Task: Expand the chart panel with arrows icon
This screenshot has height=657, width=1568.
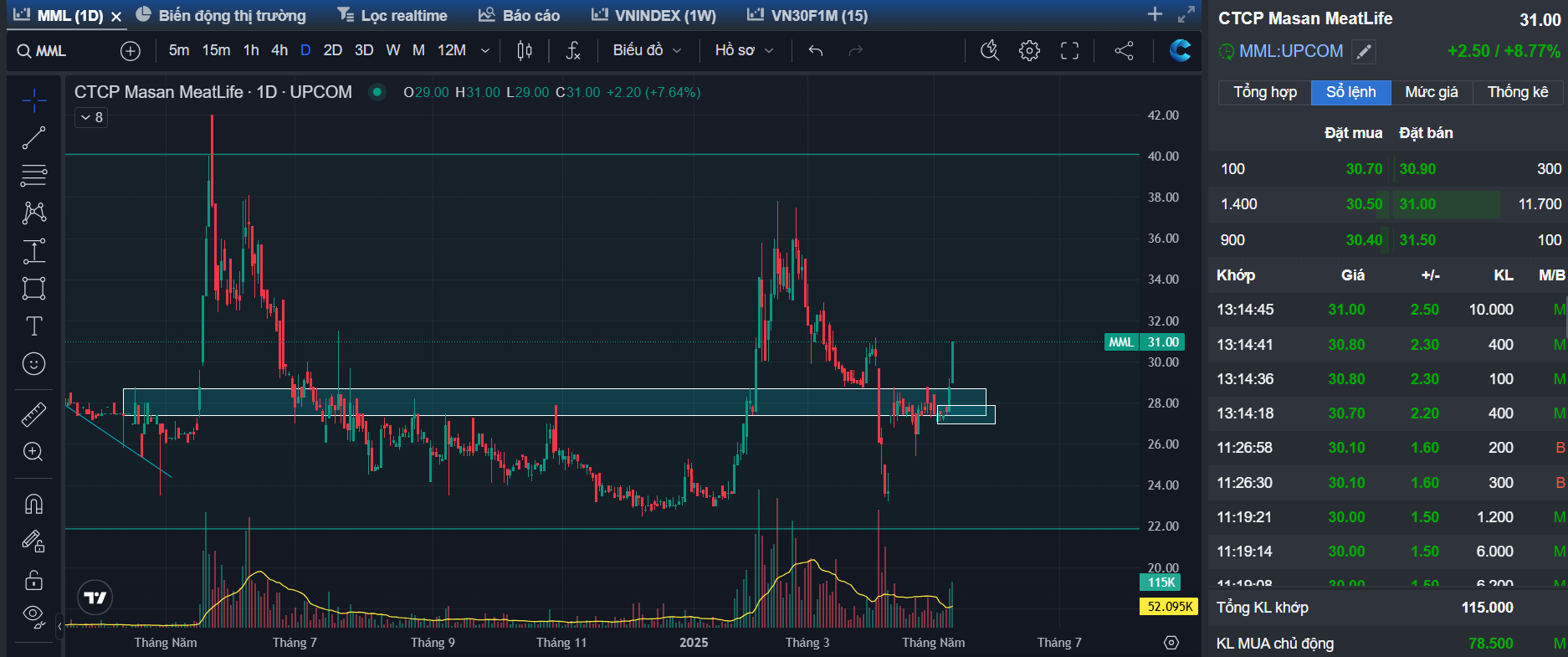Action: [x=1186, y=14]
